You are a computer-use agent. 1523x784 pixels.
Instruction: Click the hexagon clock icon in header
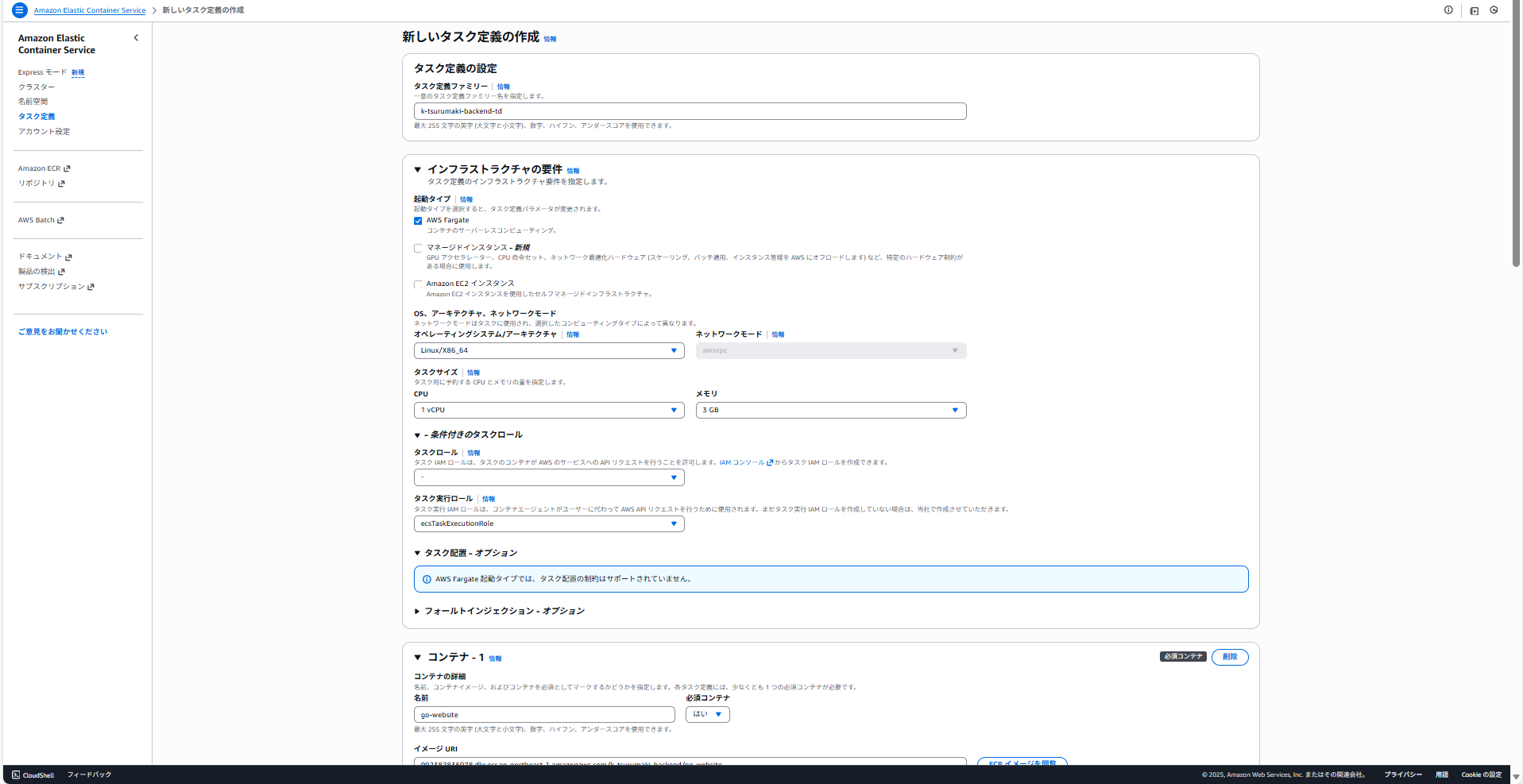click(x=1494, y=10)
